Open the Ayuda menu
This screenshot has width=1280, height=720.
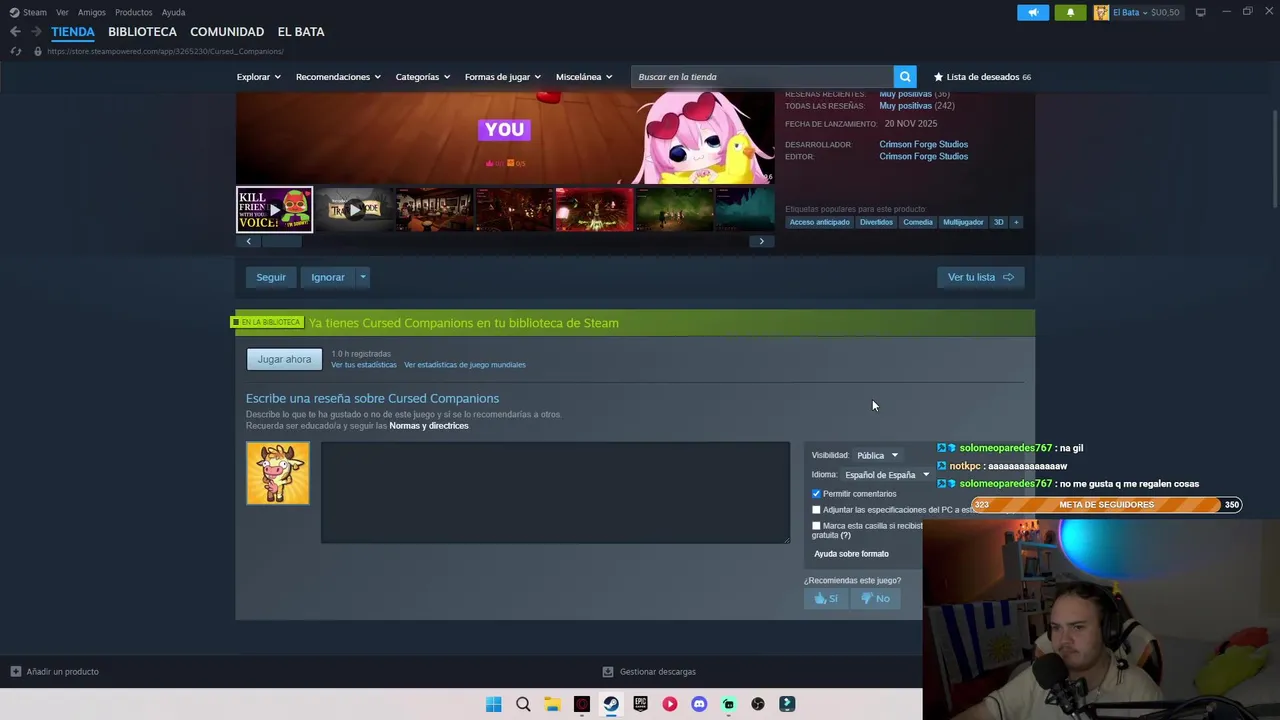point(174,12)
